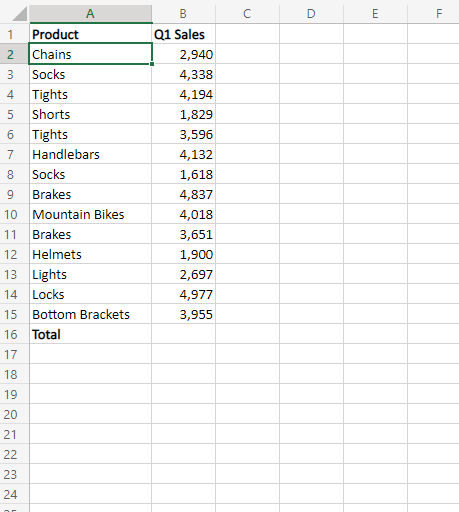Select row 18 header
Screen dimensions: 459x512
tap(14, 374)
